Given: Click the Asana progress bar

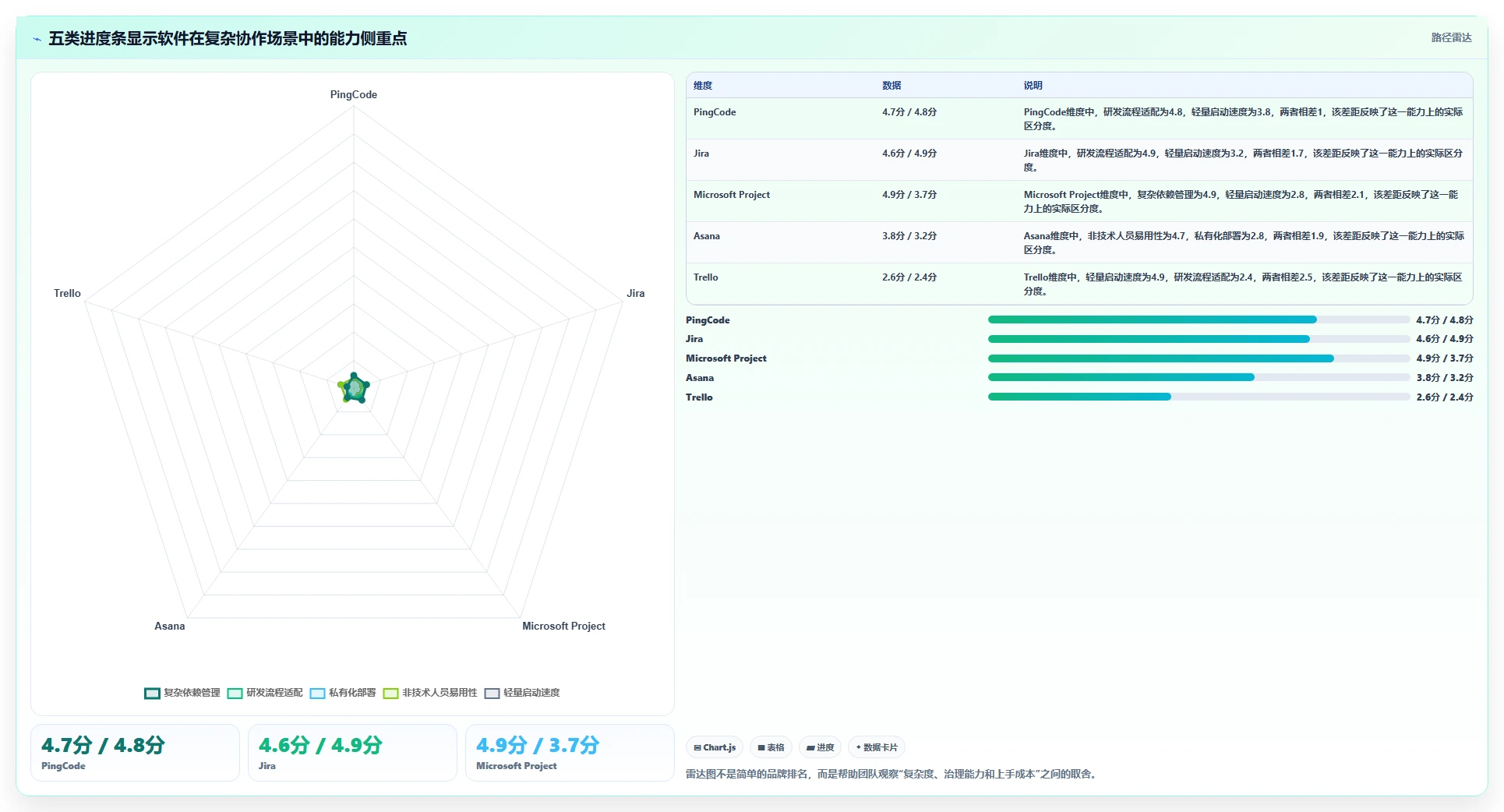Looking at the screenshot, I should click(1199, 377).
